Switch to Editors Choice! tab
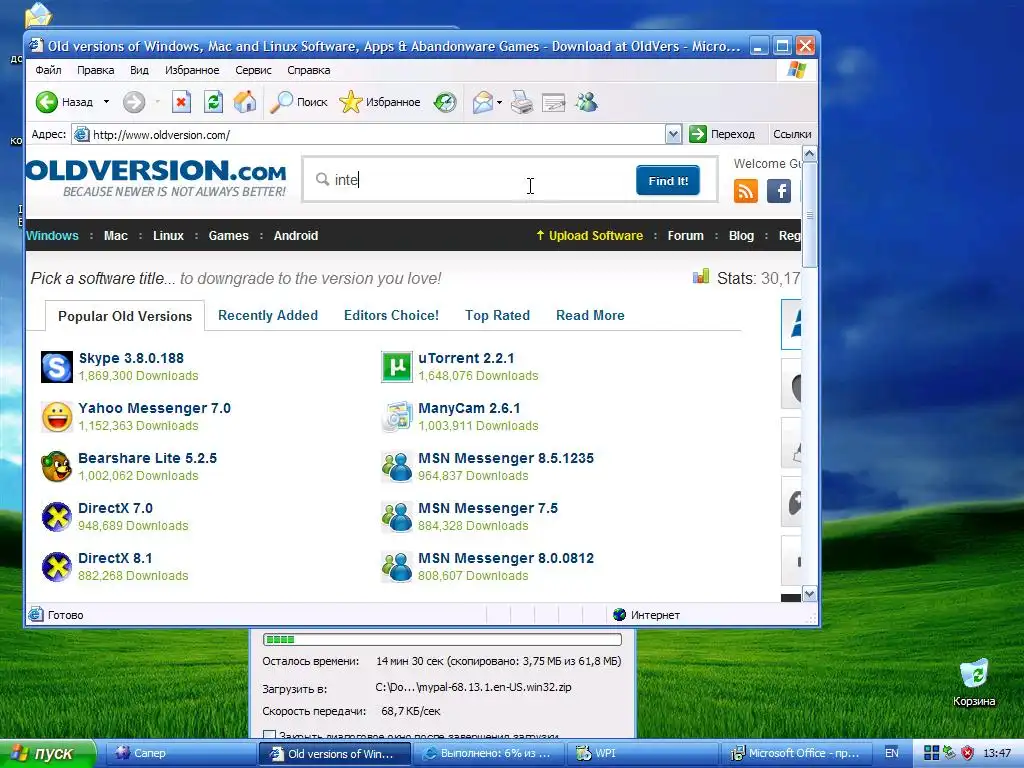 tap(391, 315)
